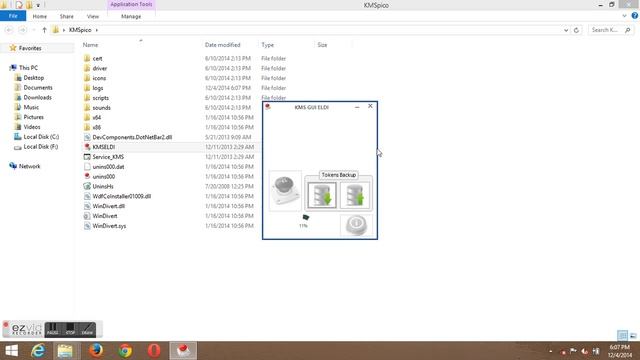Open Pictures in the navigation pane
Screen dimensions: 640x360
point(33,117)
